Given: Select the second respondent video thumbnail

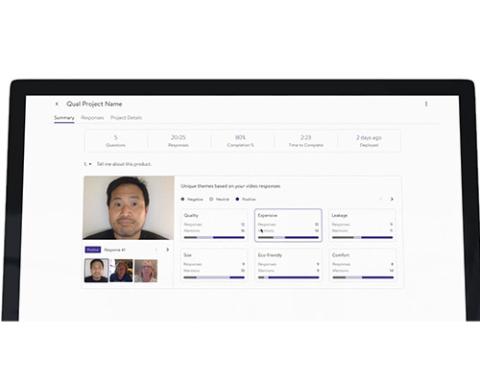Looking at the screenshot, I should point(121,271).
